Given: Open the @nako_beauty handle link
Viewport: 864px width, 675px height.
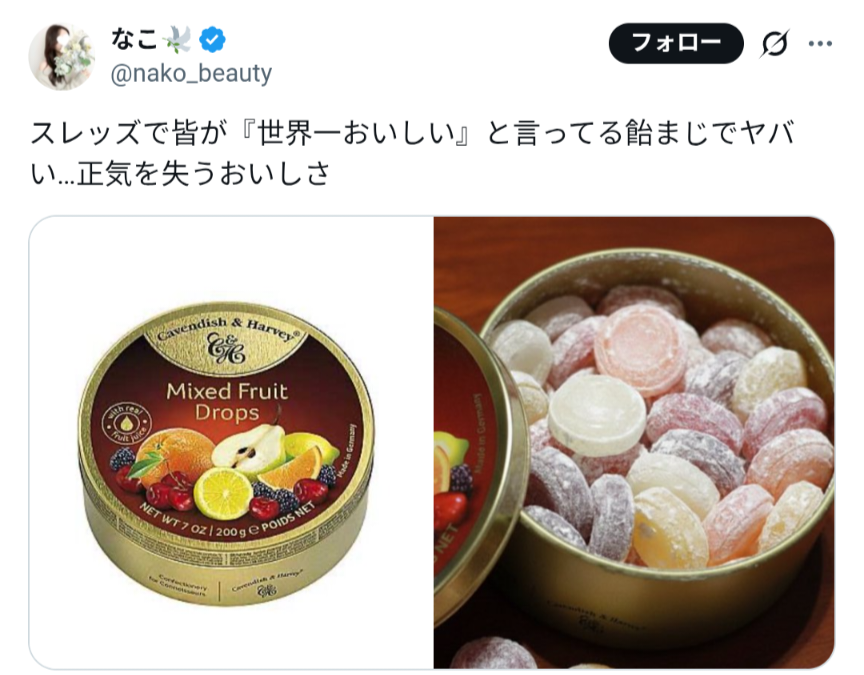Looking at the screenshot, I should pyautogui.click(x=191, y=73).
